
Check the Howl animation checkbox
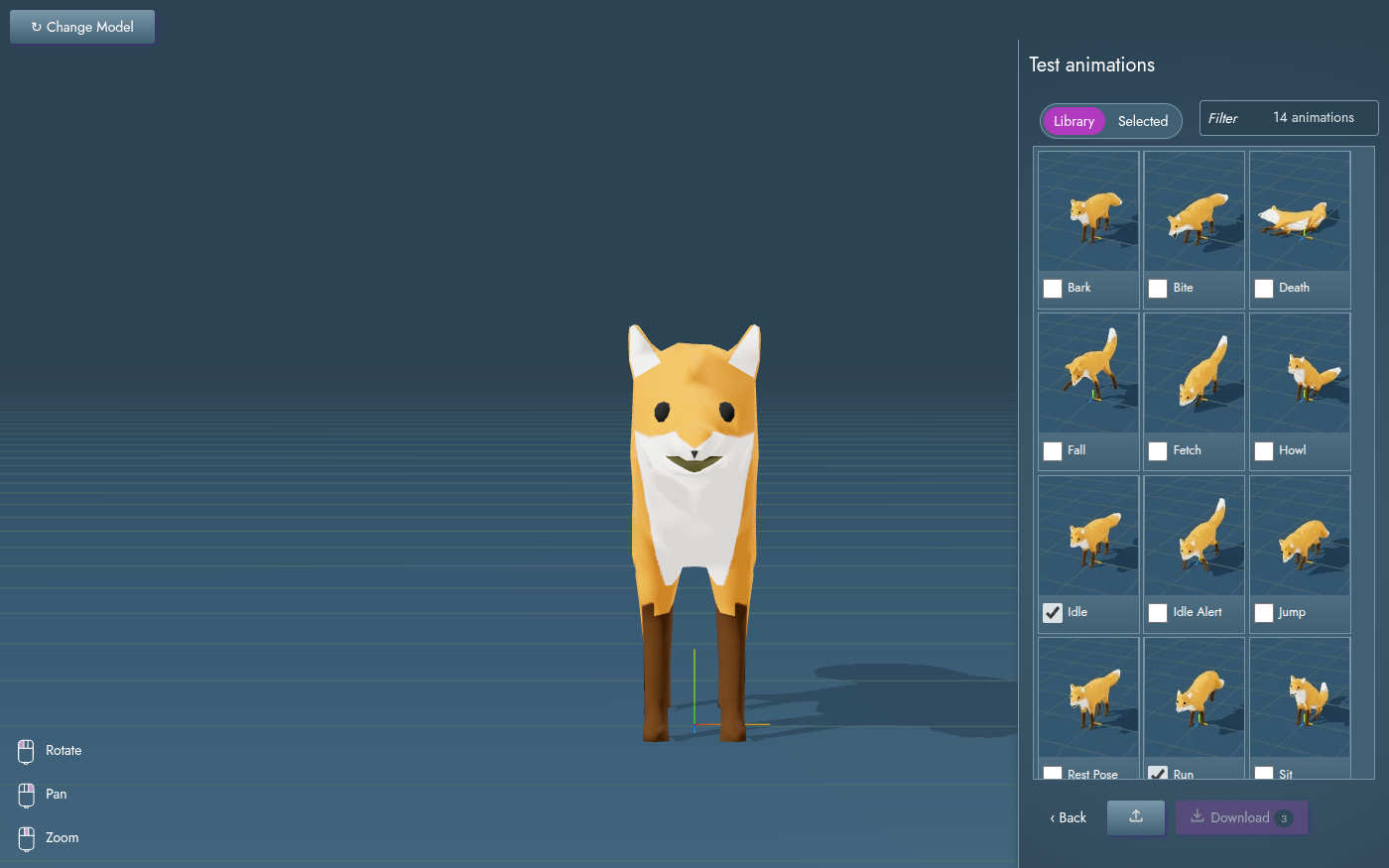pyautogui.click(x=1264, y=451)
